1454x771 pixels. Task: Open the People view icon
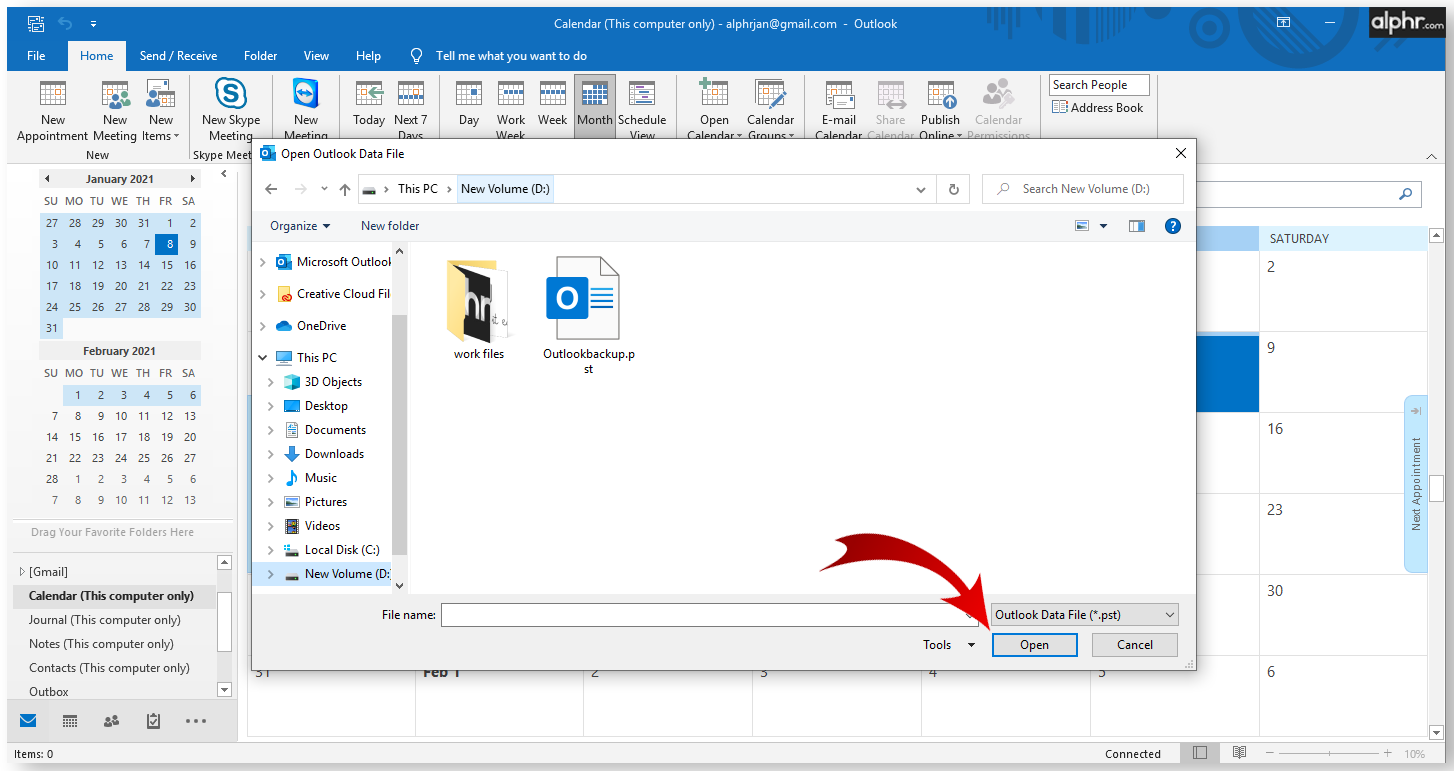[111, 720]
